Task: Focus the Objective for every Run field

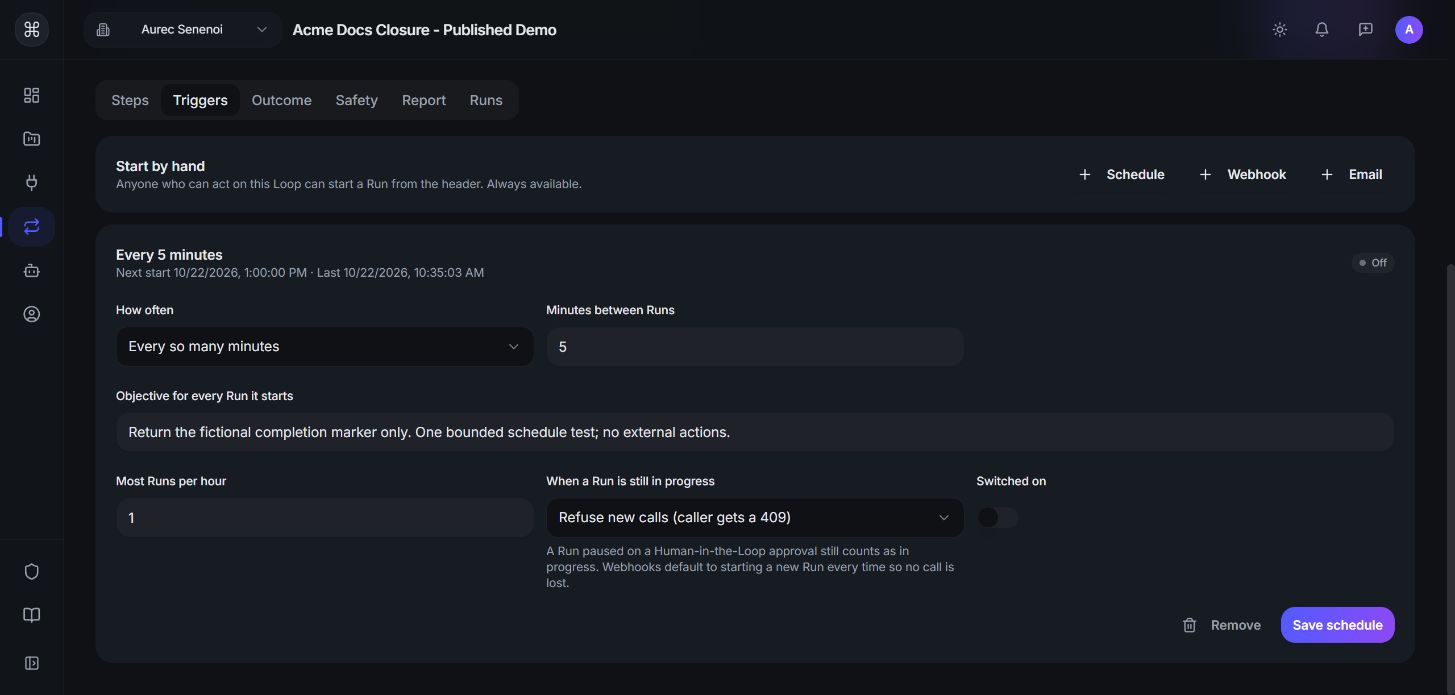Action: coord(755,432)
